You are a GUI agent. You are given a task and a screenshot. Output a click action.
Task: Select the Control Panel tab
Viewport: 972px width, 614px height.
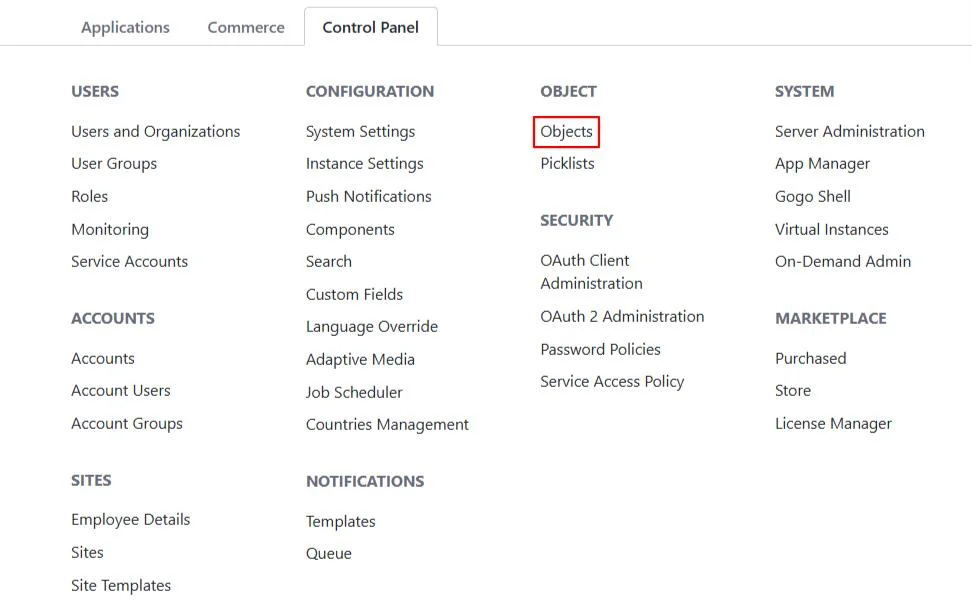coord(371,27)
